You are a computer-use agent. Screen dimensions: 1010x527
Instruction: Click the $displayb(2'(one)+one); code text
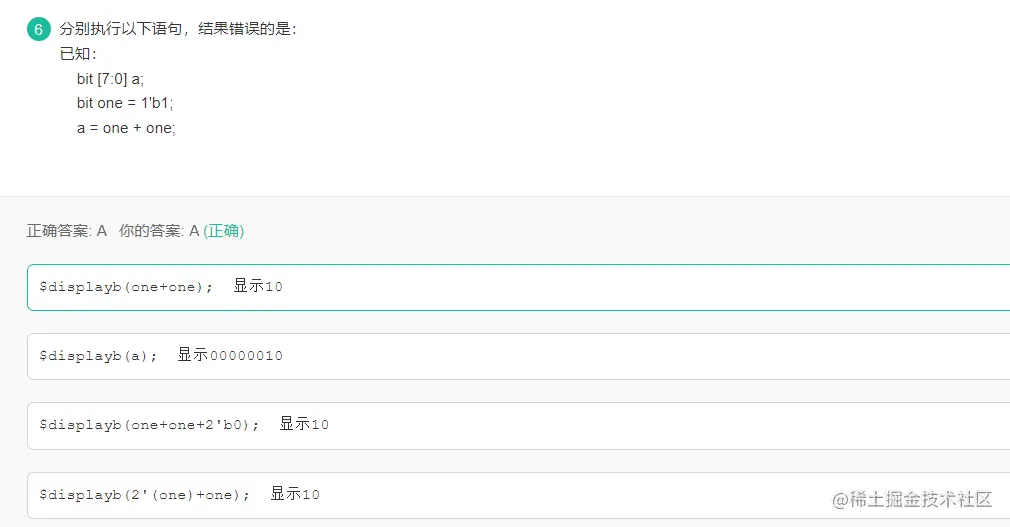[145, 495]
